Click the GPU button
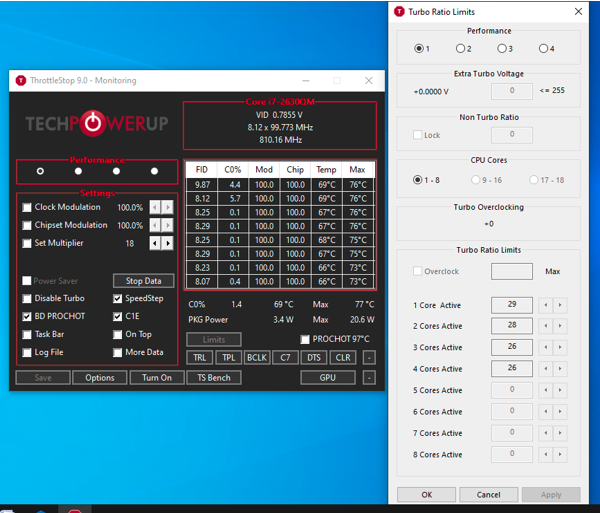 coord(328,378)
